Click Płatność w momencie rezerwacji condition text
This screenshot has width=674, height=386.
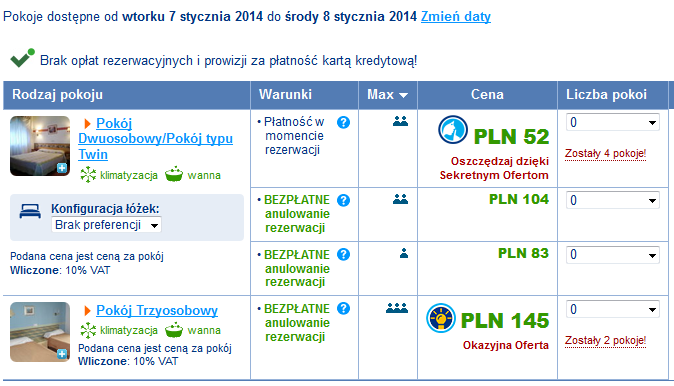[294, 136]
